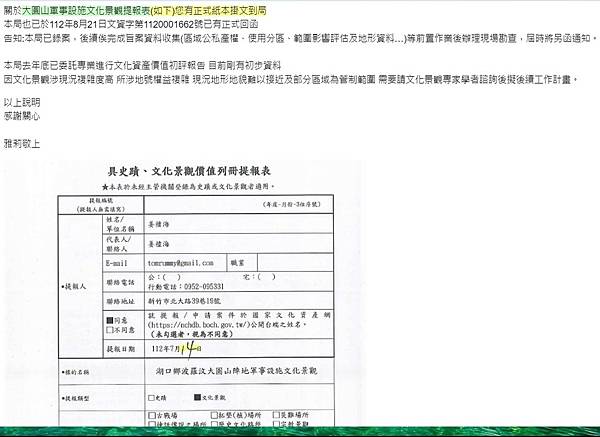Click the 聯絡電話 label cell
This screenshot has width=600, height=437.
click(x=124, y=282)
